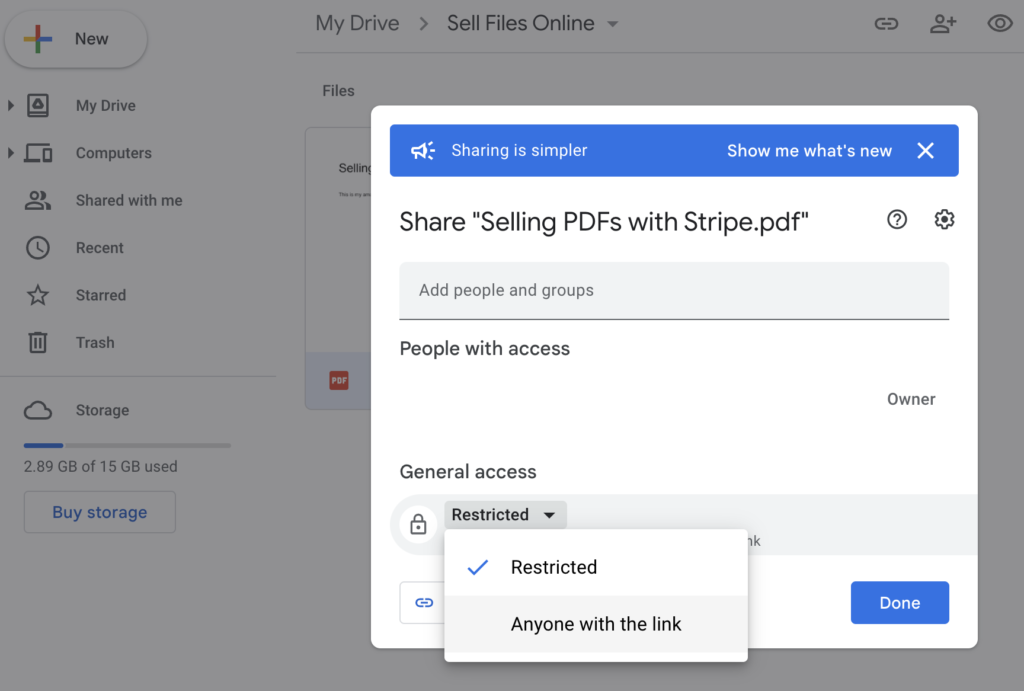
Task: Click the Add people and groups field
Action: click(x=674, y=291)
